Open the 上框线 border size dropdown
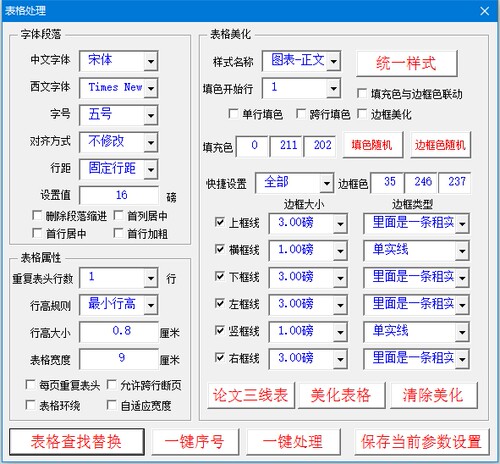The image size is (500, 464). coord(340,223)
